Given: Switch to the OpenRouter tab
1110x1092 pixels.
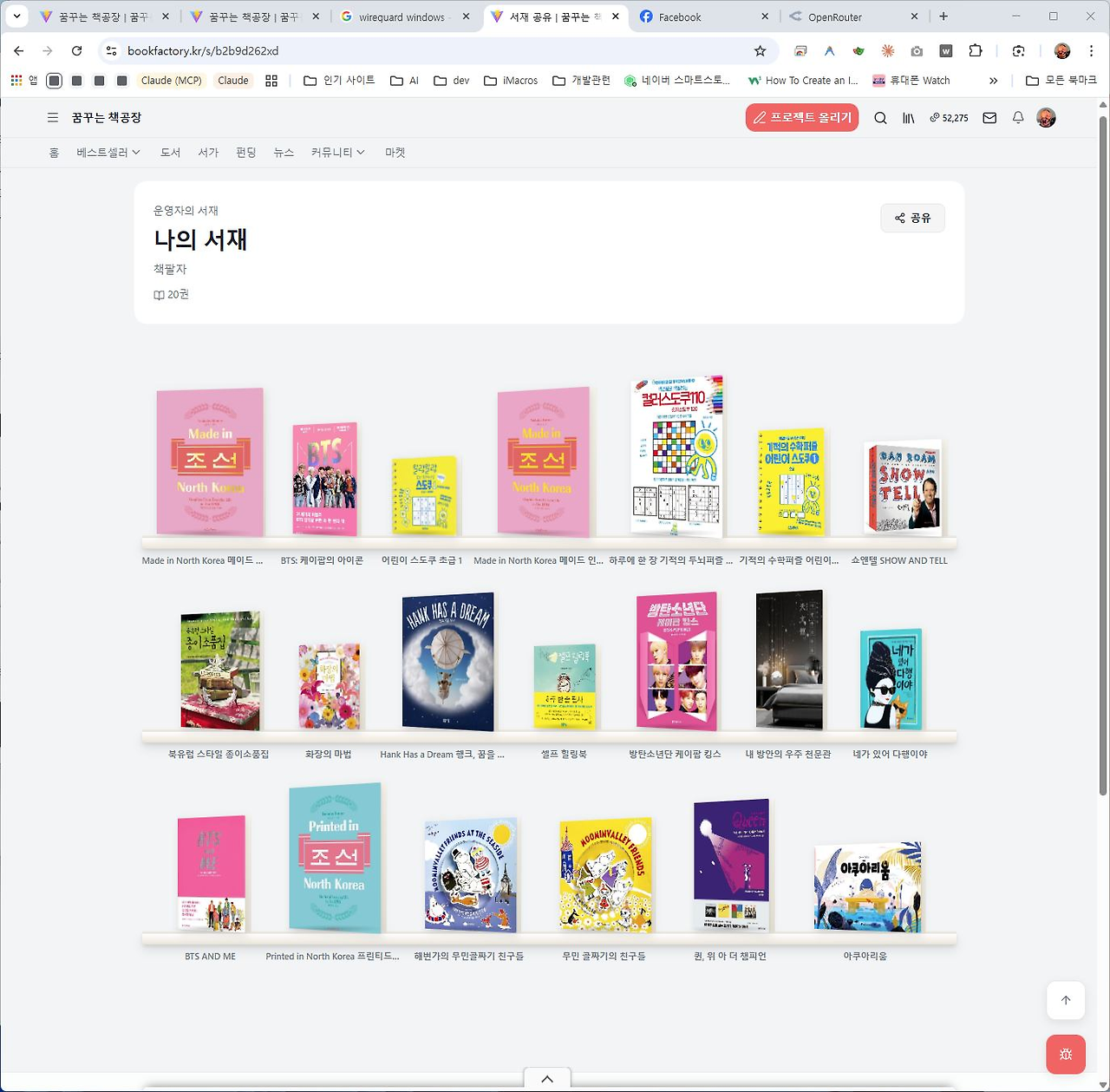Looking at the screenshot, I should (853, 16).
